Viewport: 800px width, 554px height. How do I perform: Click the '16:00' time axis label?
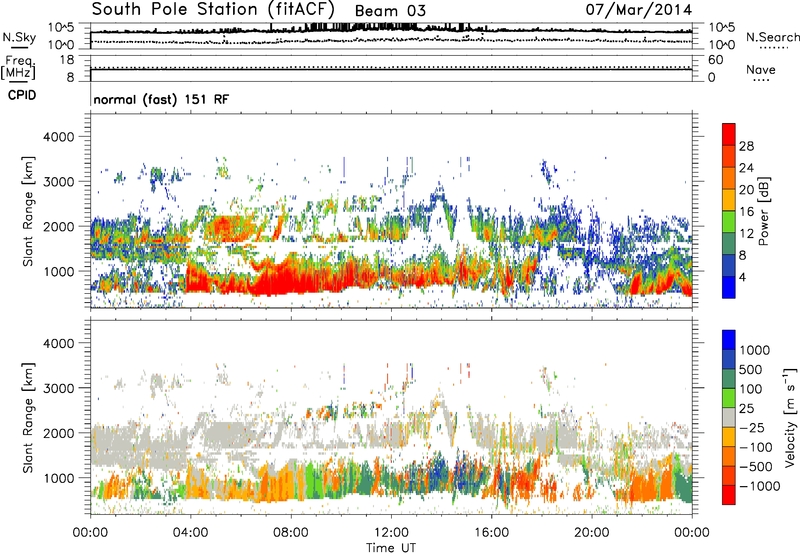[491, 533]
